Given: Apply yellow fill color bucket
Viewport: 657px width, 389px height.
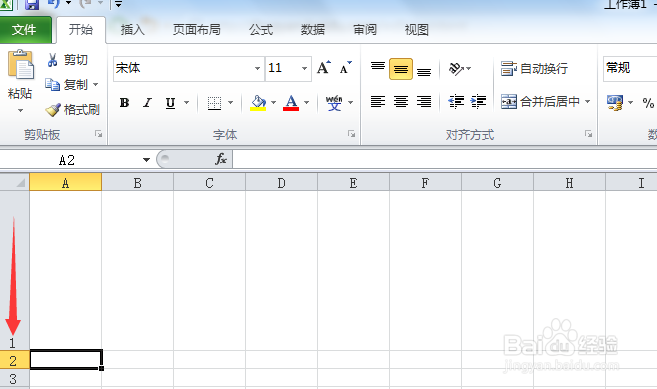Looking at the screenshot, I should click(258, 103).
